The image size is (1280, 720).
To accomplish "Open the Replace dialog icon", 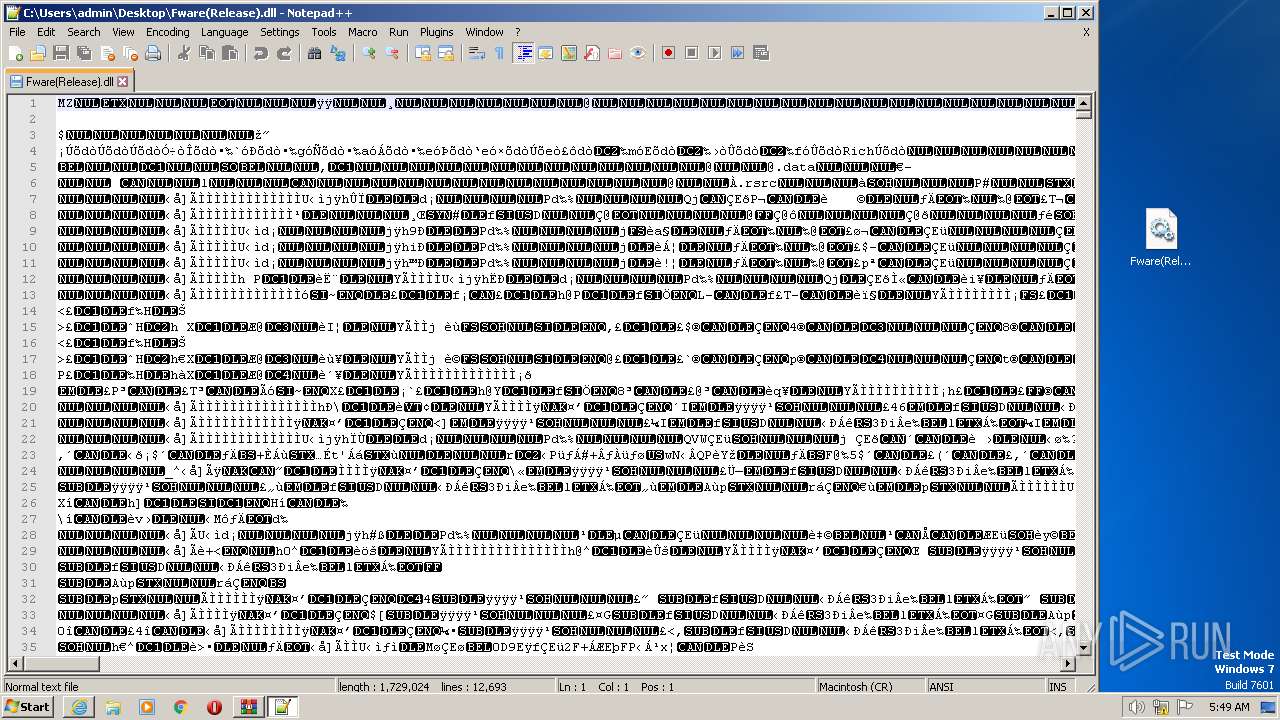I will [338, 53].
